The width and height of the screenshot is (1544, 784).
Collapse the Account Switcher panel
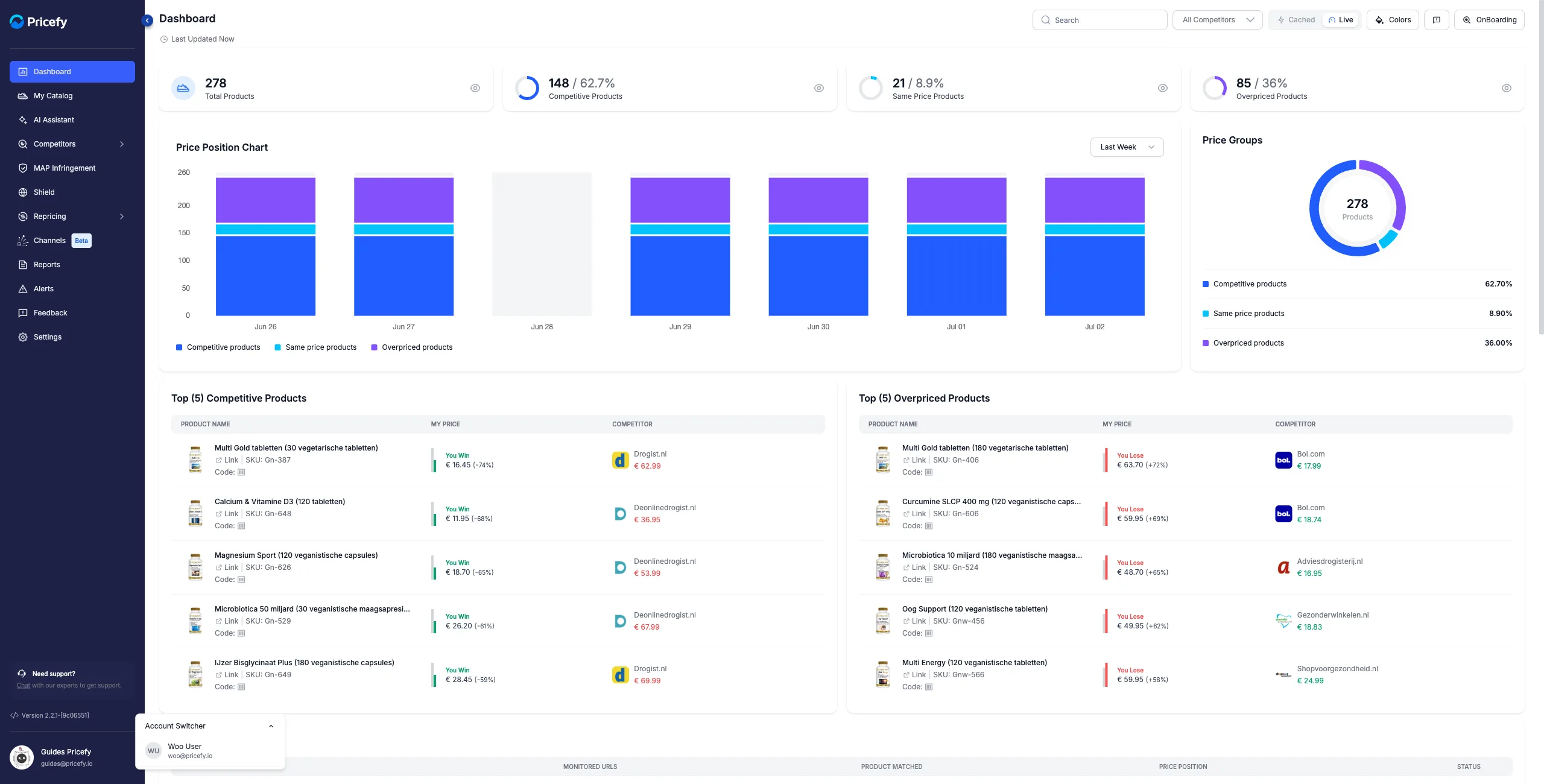pos(271,726)
